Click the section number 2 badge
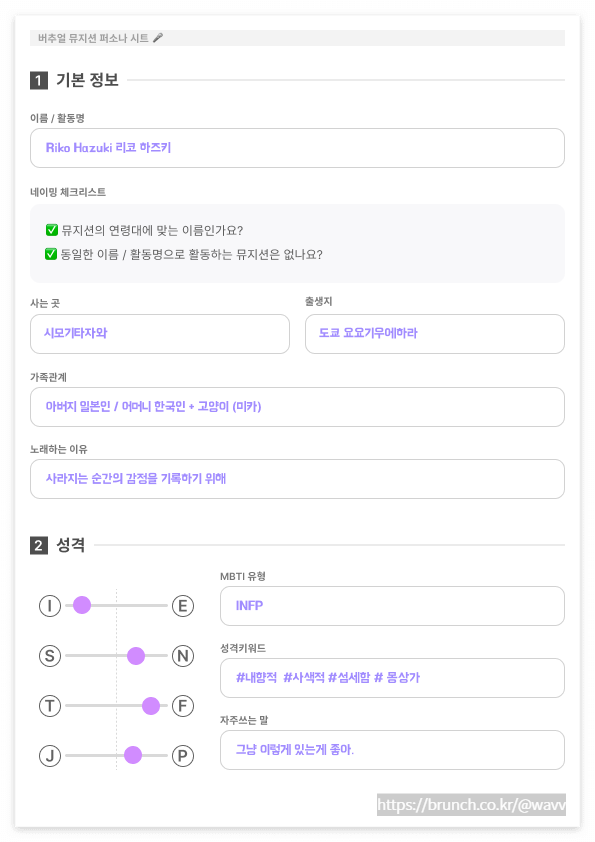Screen dimensions: 595x842 [39, 546]
